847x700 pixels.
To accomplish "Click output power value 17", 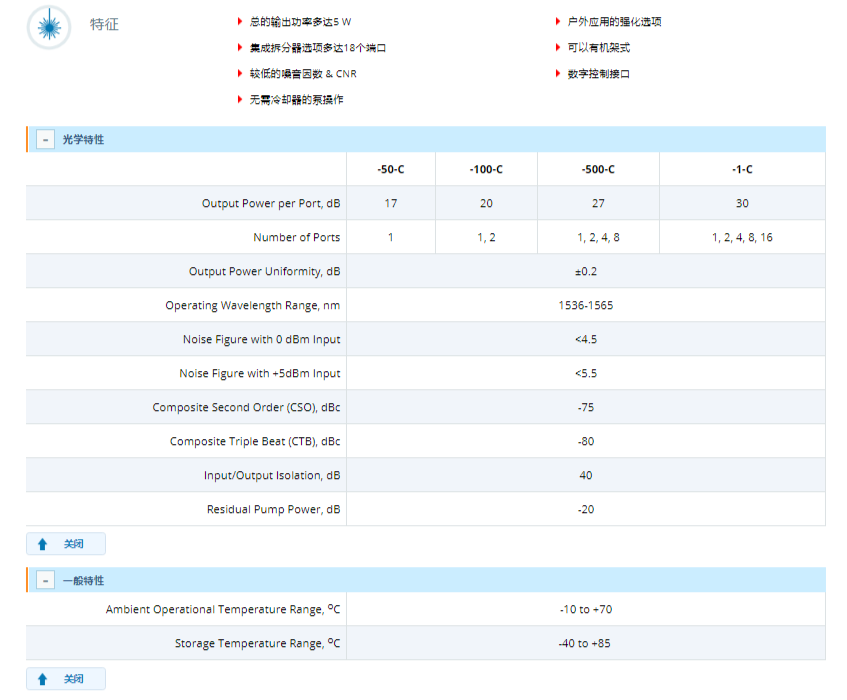I will [x=391, y=203].
